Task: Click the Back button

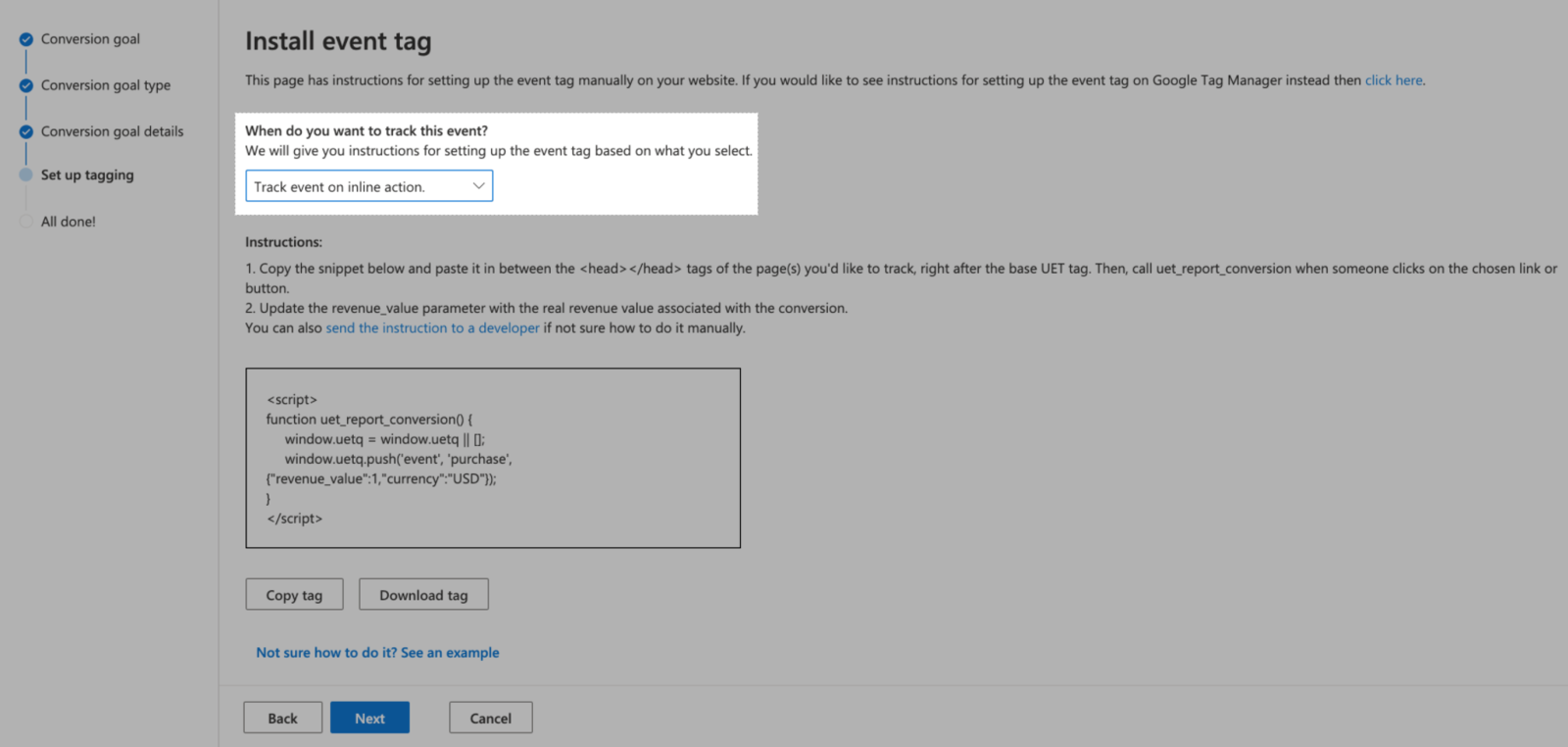Action: click(282, 719)
